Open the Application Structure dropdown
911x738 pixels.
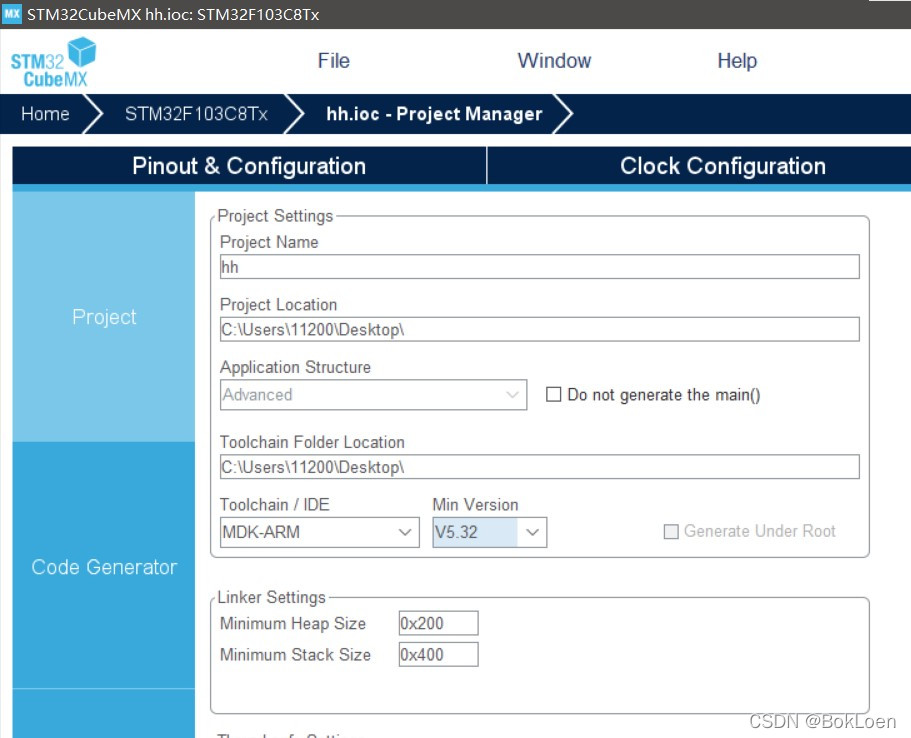pos(373,395)
